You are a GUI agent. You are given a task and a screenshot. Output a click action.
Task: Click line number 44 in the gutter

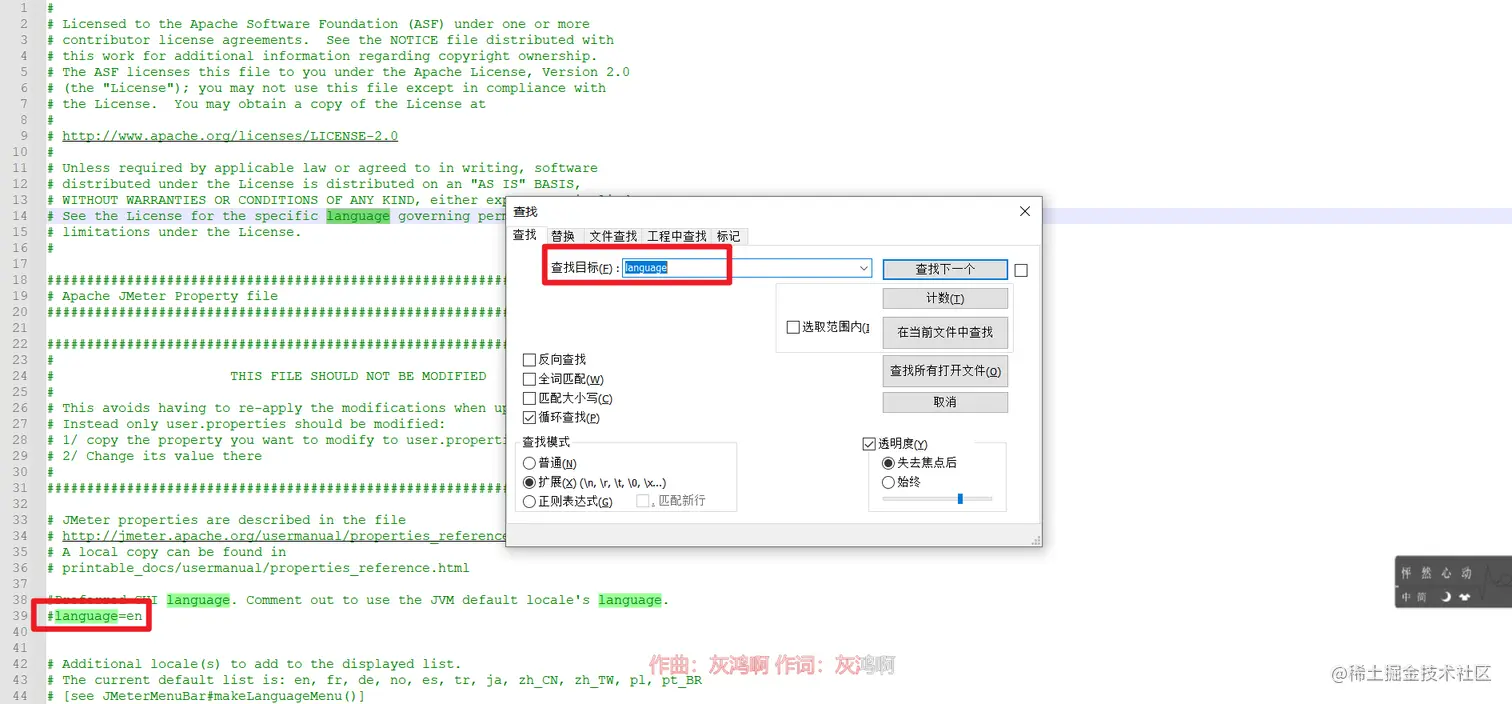[x=19, y=696]
